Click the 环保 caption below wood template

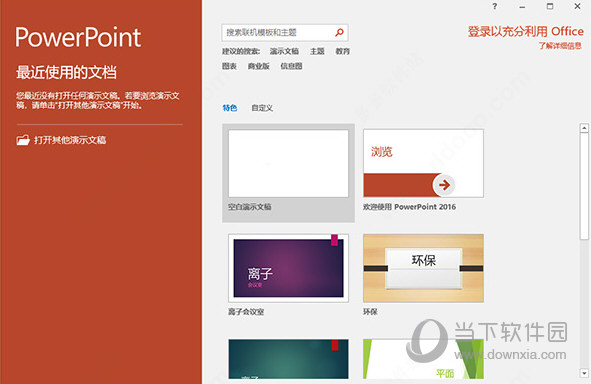(x=370, y=312)
